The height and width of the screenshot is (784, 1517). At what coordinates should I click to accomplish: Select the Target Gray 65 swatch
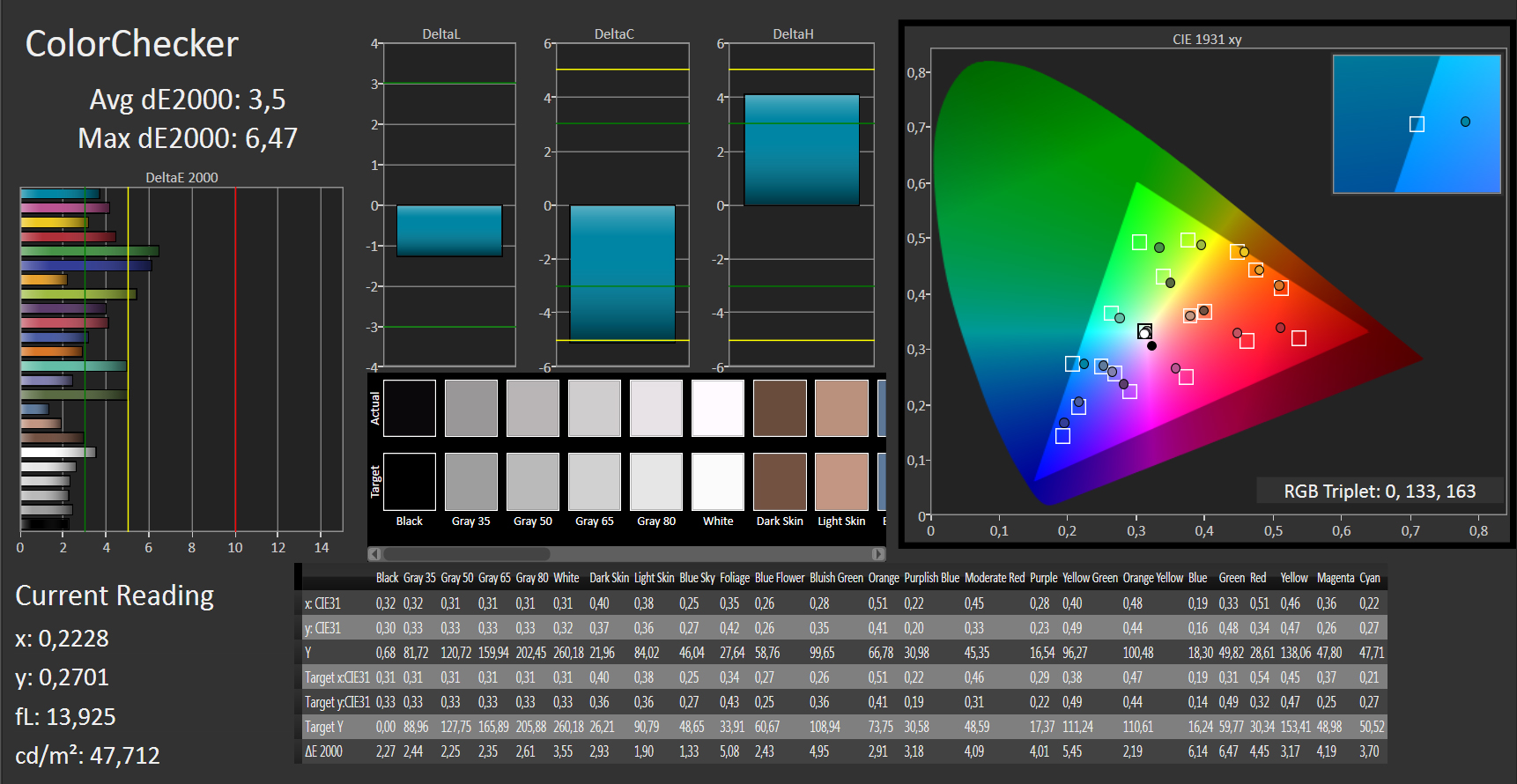595,482
